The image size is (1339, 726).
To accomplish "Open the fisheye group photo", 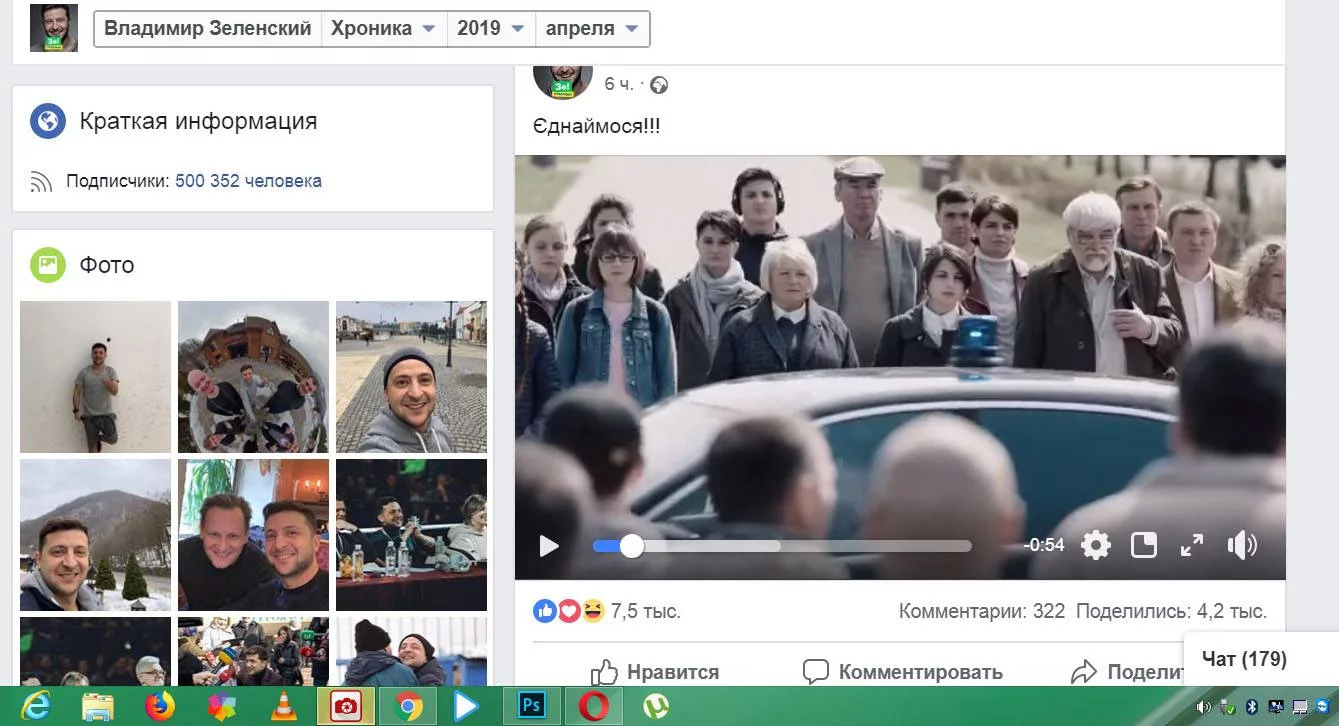I will [x=253, y=377].
